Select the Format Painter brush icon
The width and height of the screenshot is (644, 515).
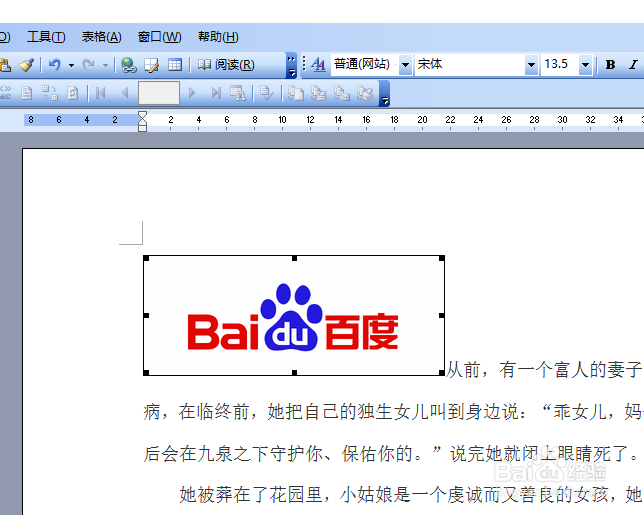(x=26, y=65)
